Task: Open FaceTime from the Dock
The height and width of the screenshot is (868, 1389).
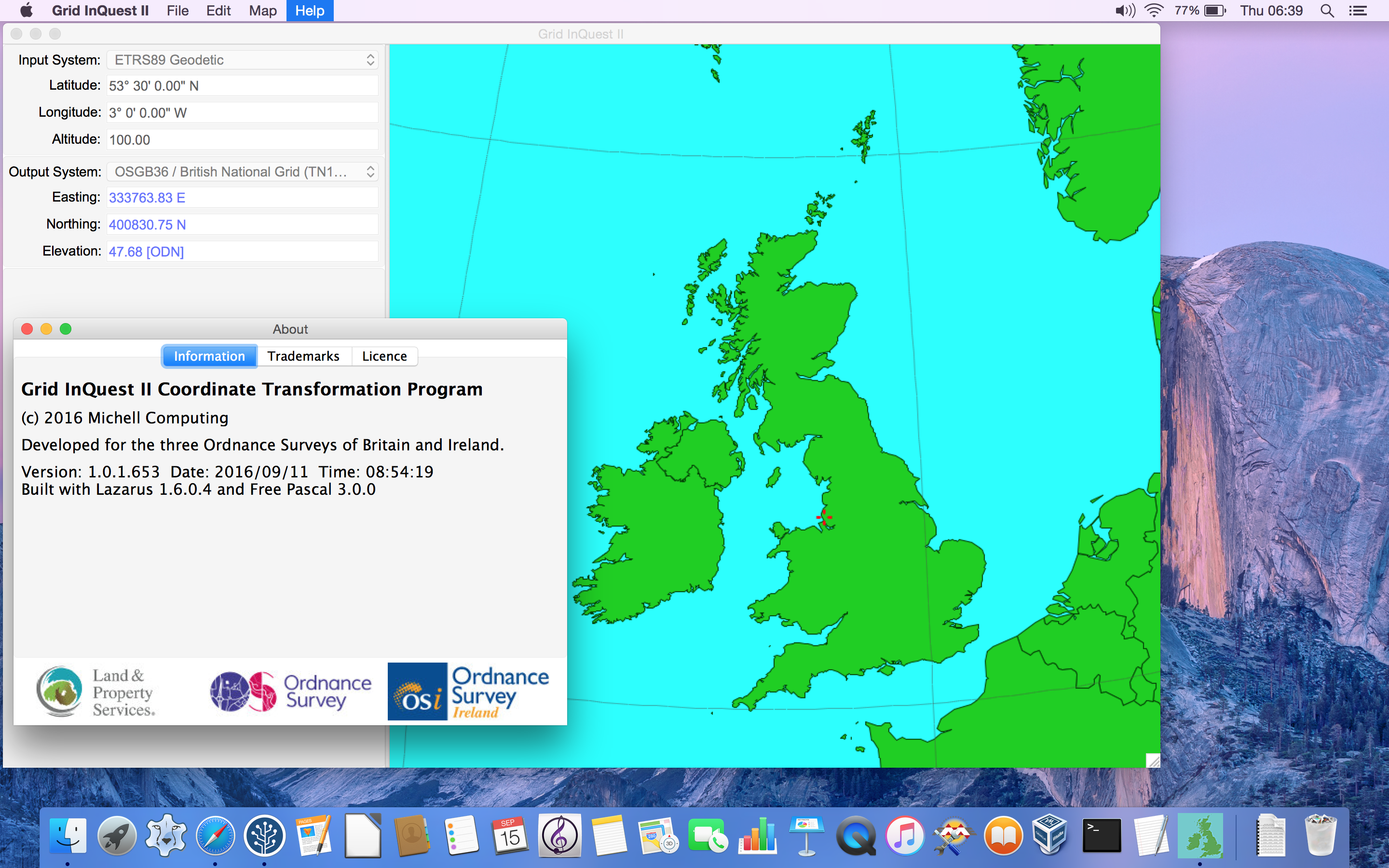Action: pos(708,835)
